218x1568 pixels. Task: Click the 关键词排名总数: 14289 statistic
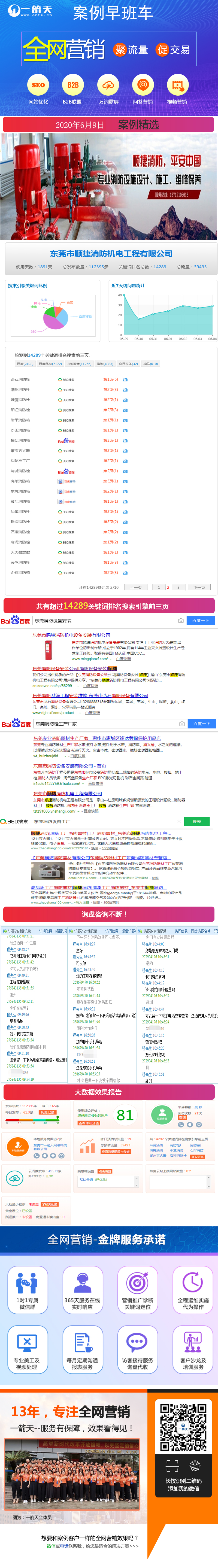[143, 267]
